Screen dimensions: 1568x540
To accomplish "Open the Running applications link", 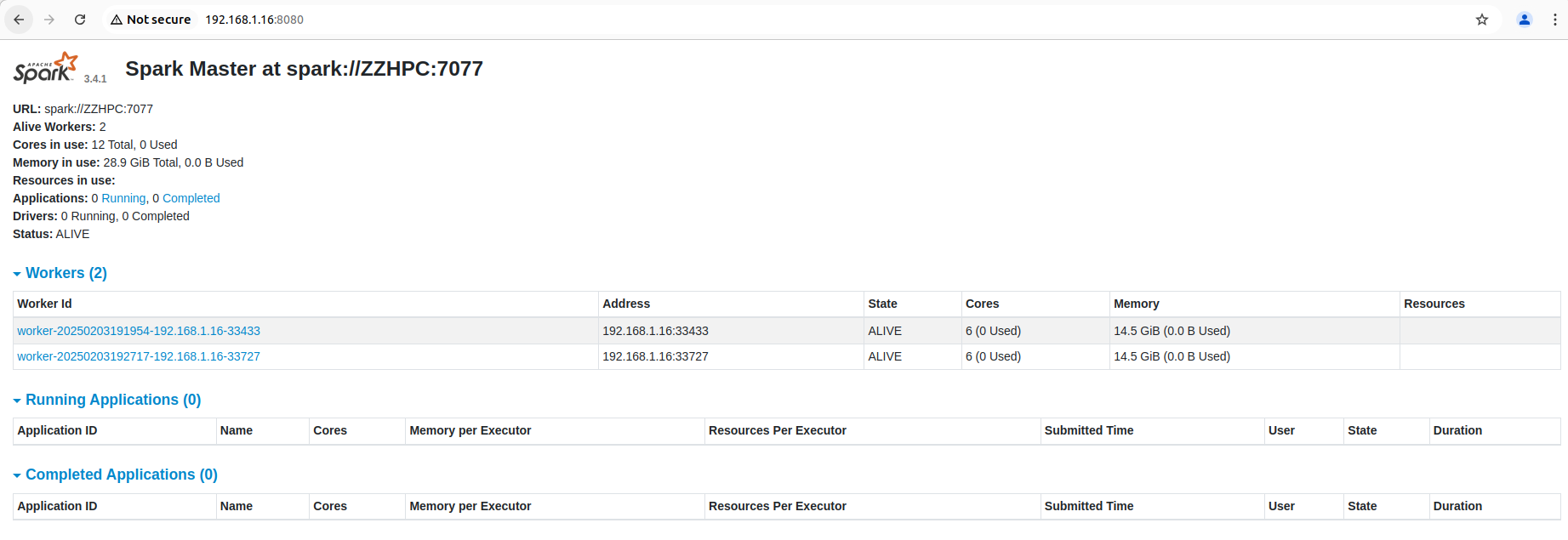I will pyautogui.click(x=123, y=198).
